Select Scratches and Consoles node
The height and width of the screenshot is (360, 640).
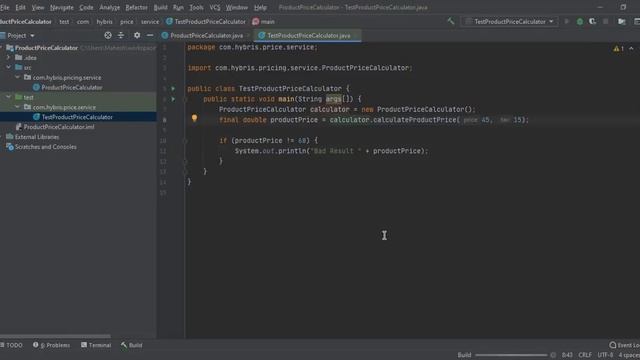[41, 147]
